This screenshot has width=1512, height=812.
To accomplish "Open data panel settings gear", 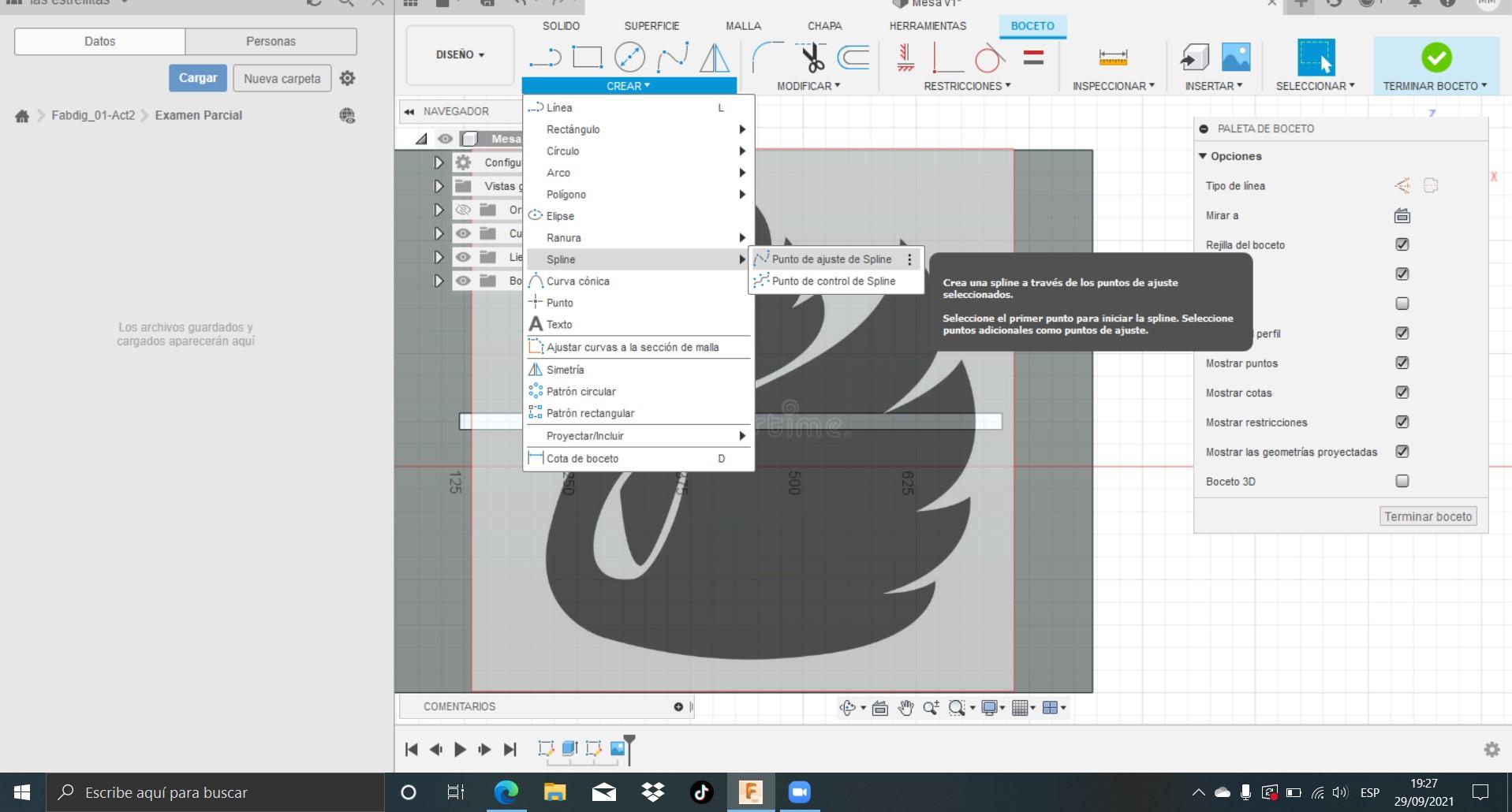I will [x=347, y=78].
